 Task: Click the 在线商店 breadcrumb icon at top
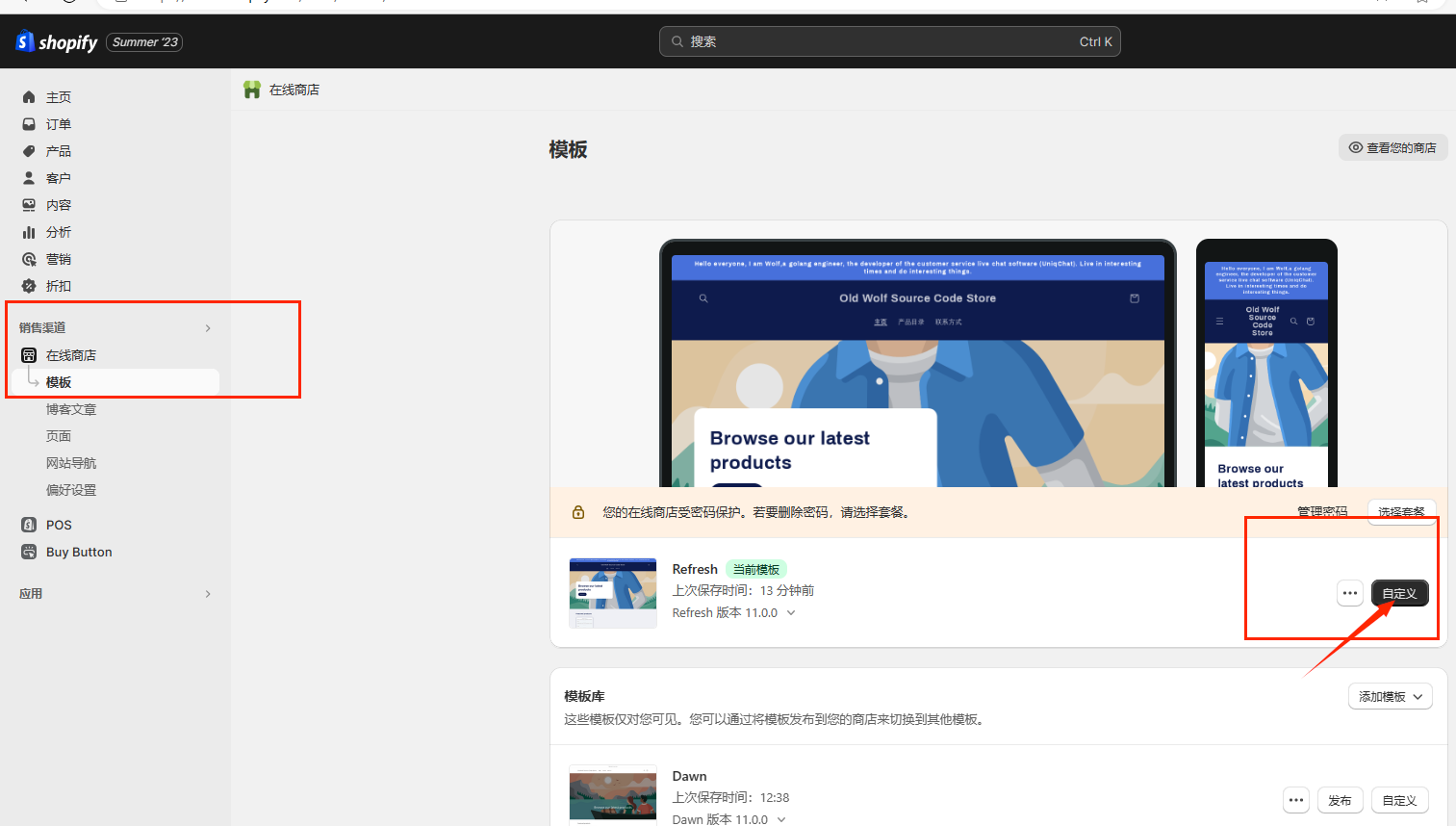coord(252,90)
